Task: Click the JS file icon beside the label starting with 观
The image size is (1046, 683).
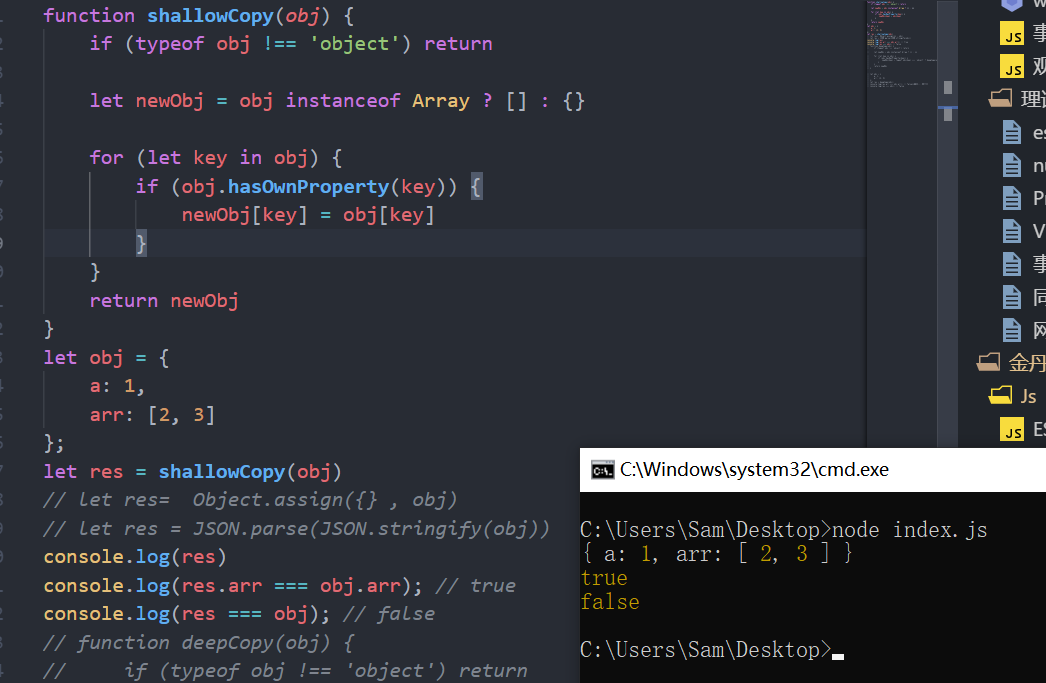Action: point(1012,66)
